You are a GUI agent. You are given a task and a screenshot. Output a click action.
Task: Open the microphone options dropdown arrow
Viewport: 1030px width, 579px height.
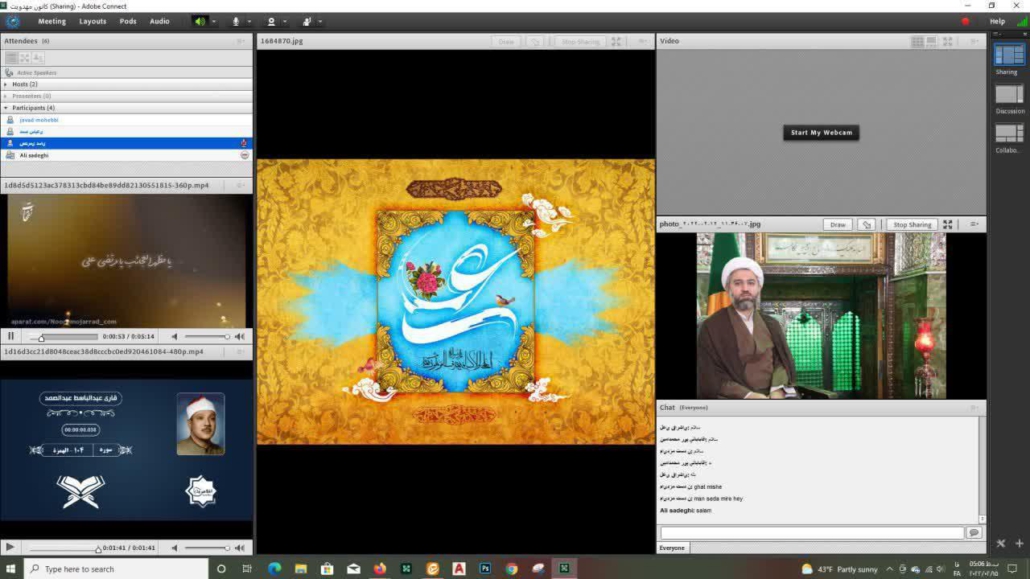[x=249, y=22]
